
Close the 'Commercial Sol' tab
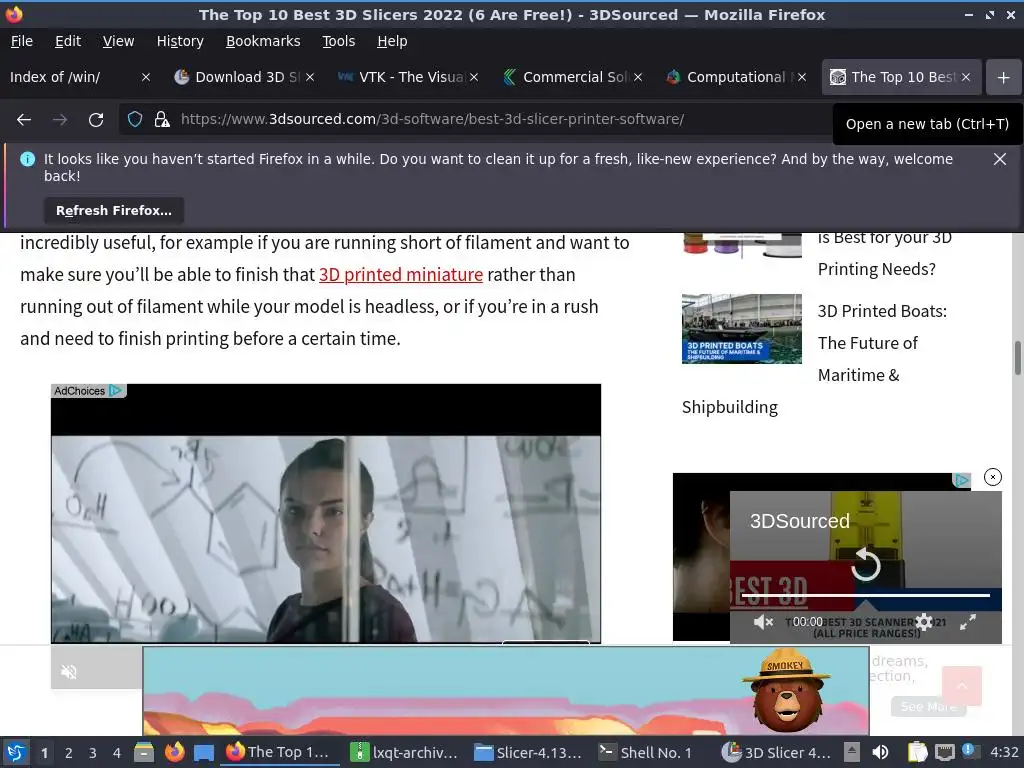(x=638, y=77)
